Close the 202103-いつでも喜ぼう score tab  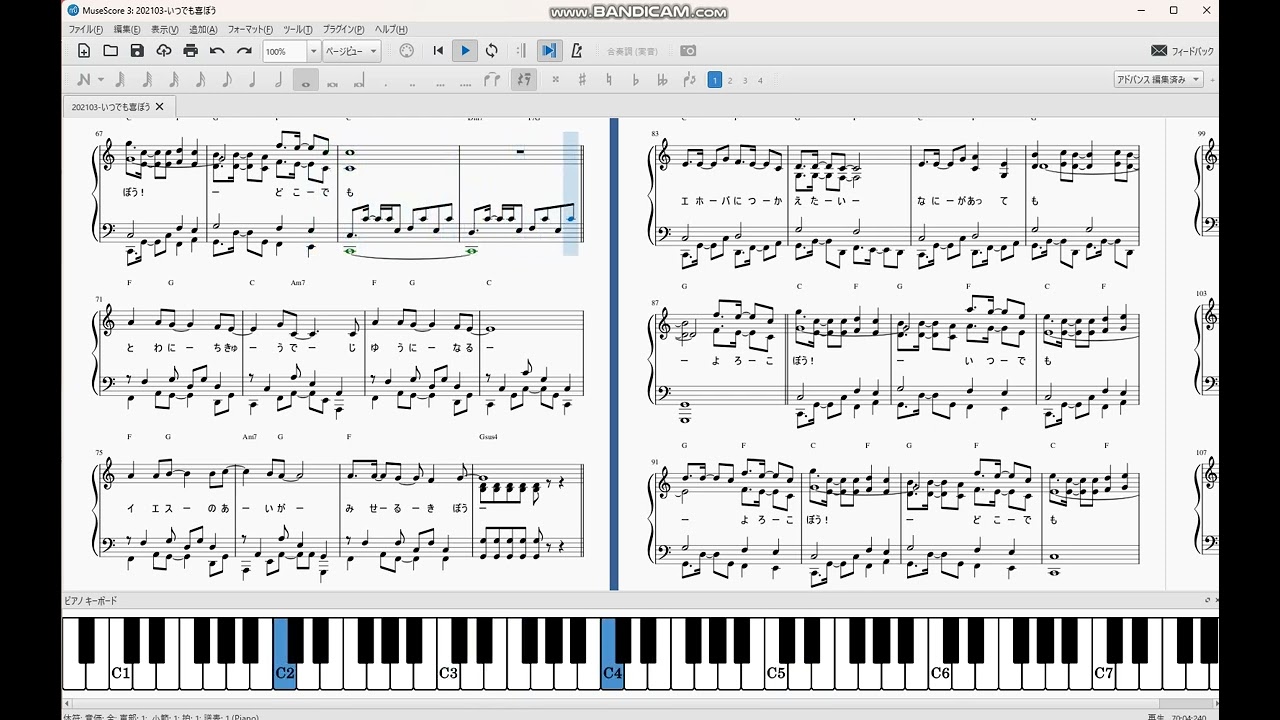coord(160,106)
